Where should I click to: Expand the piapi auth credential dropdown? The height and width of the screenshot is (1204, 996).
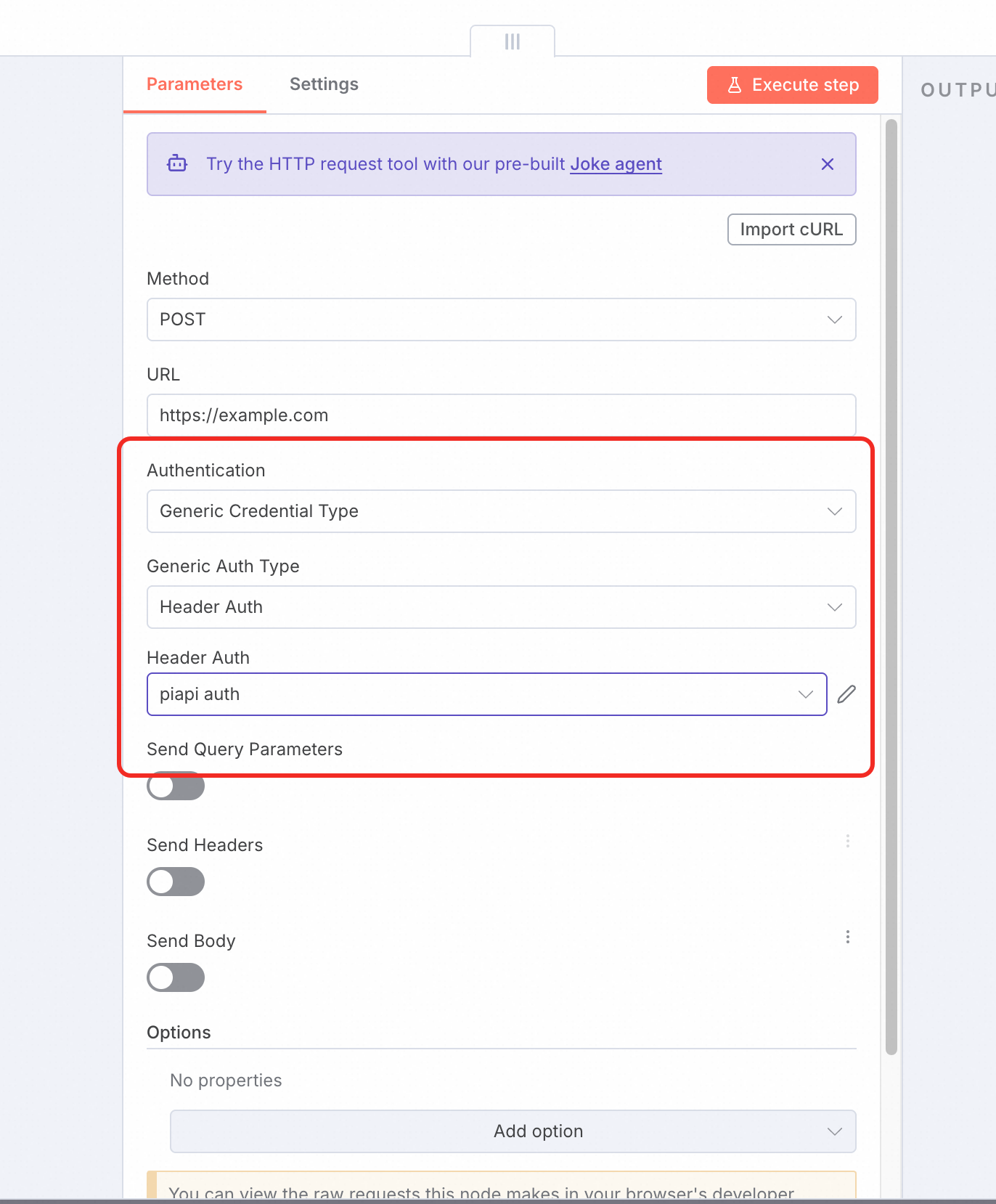pyautogui.click(x=487, y=694)
